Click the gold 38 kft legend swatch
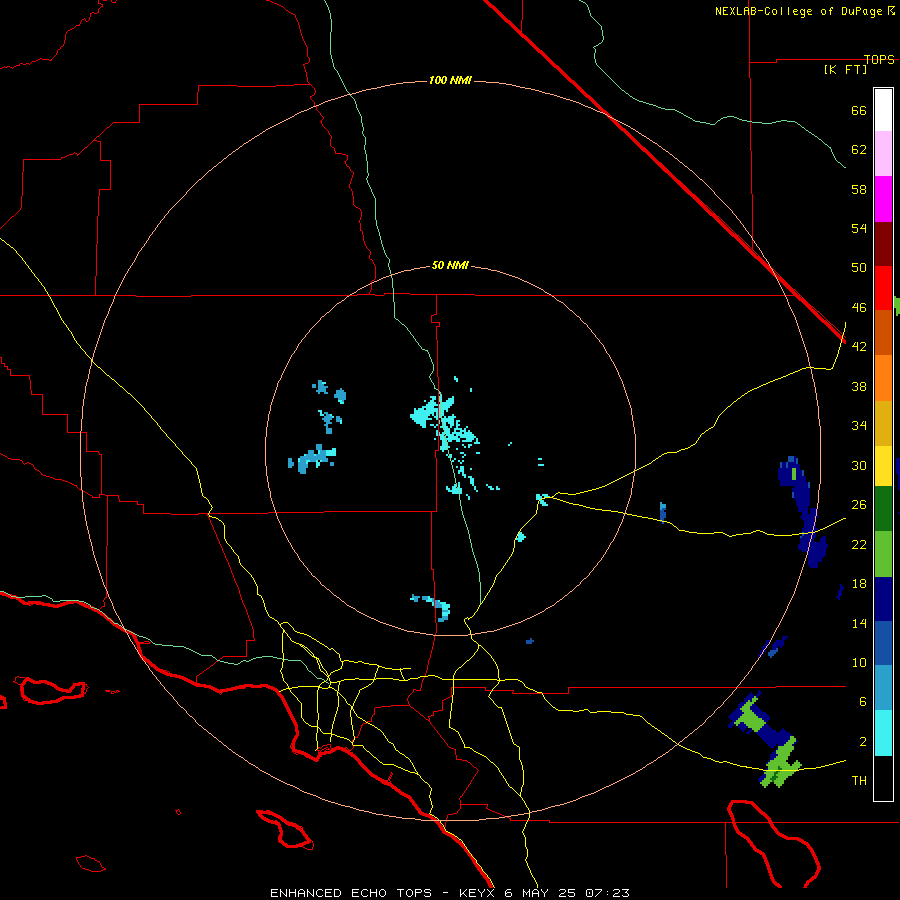The image size is (900, 900). tap(883, 423)
